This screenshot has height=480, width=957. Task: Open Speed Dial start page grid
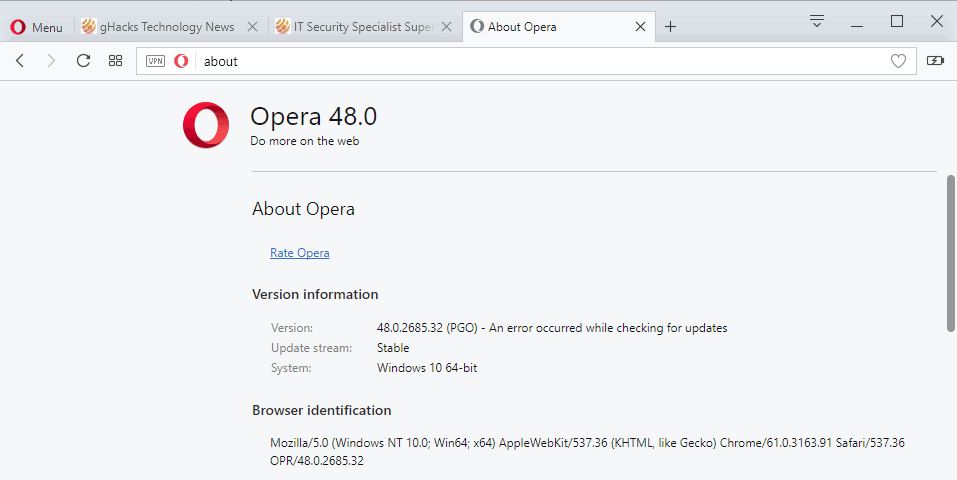point(115,60)
